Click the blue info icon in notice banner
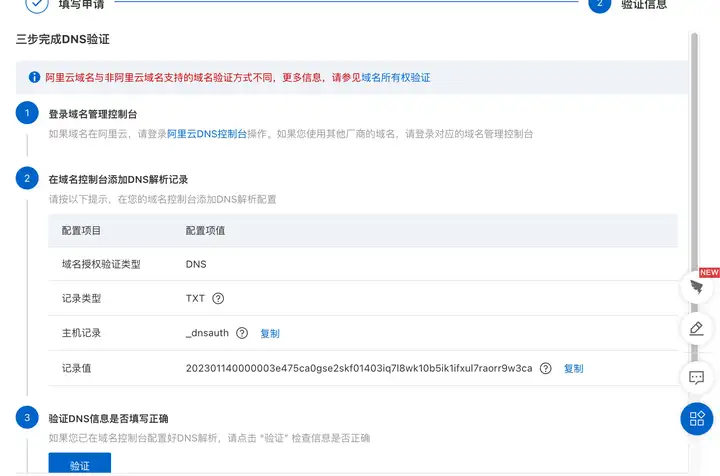720x476 pixels. coord(34,77)
